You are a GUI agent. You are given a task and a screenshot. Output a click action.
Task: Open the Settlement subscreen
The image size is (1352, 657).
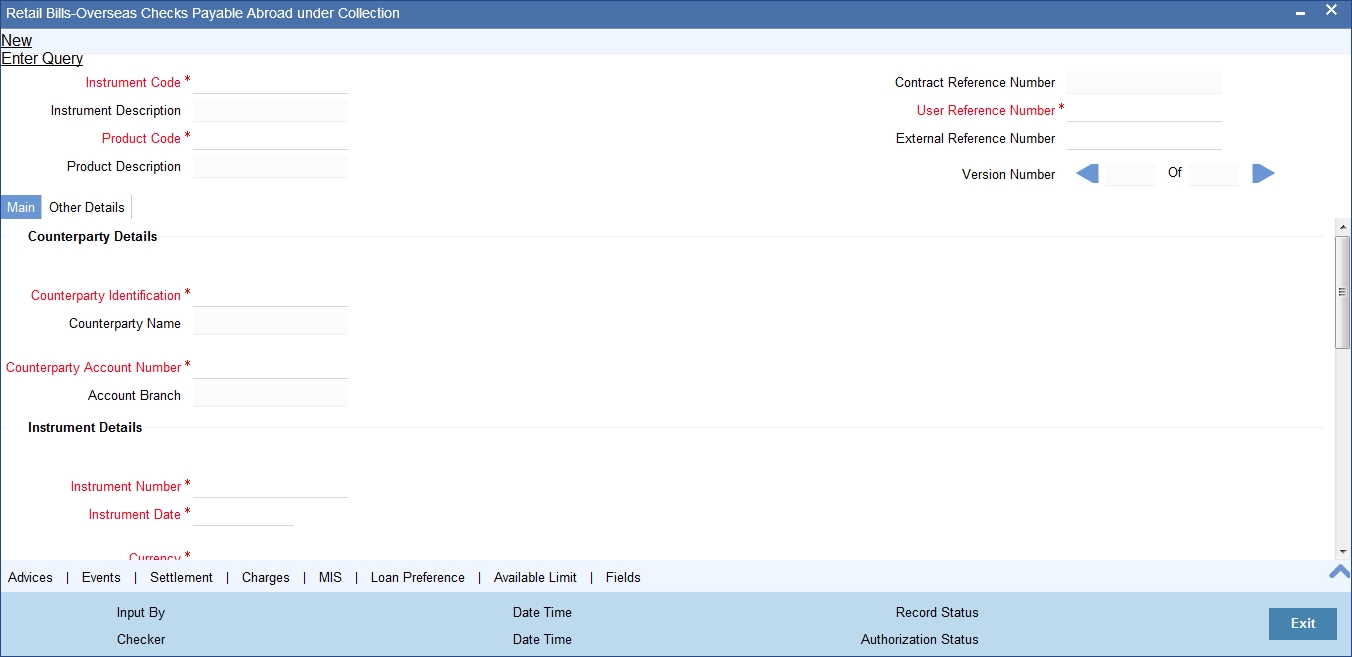tap(181, 578)
